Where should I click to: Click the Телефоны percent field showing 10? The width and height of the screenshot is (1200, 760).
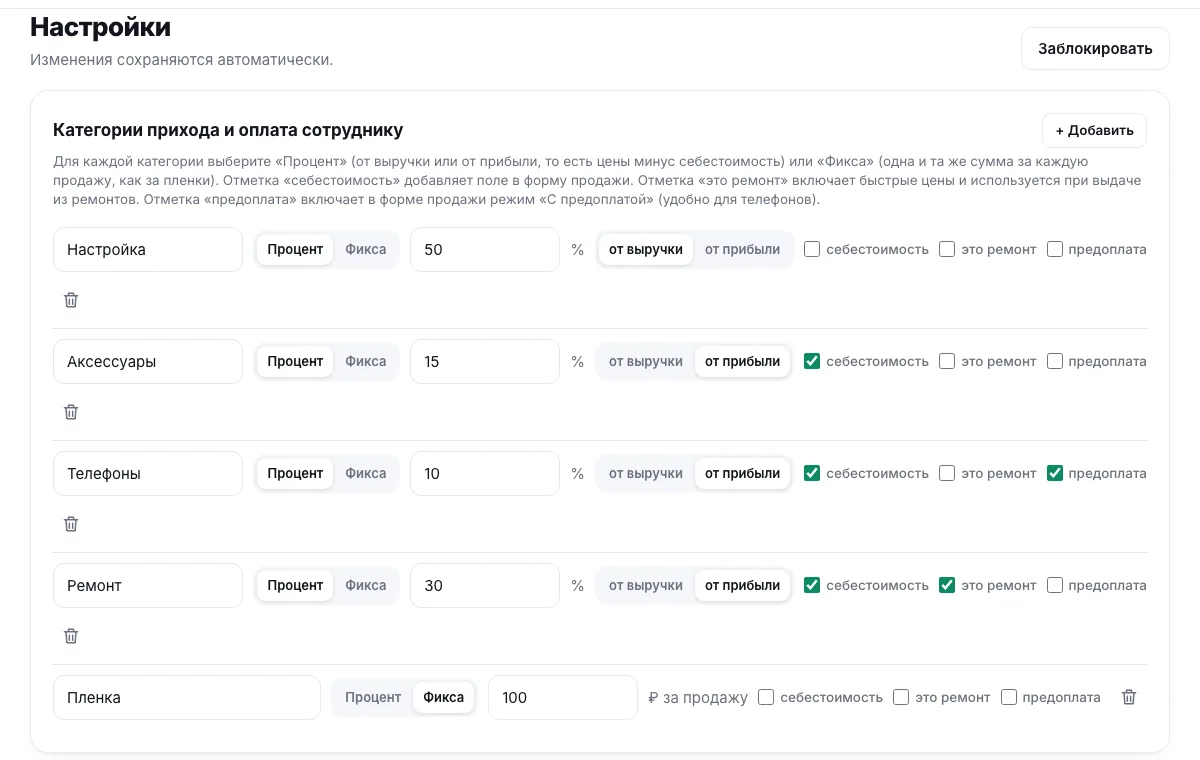pos(485,474)
